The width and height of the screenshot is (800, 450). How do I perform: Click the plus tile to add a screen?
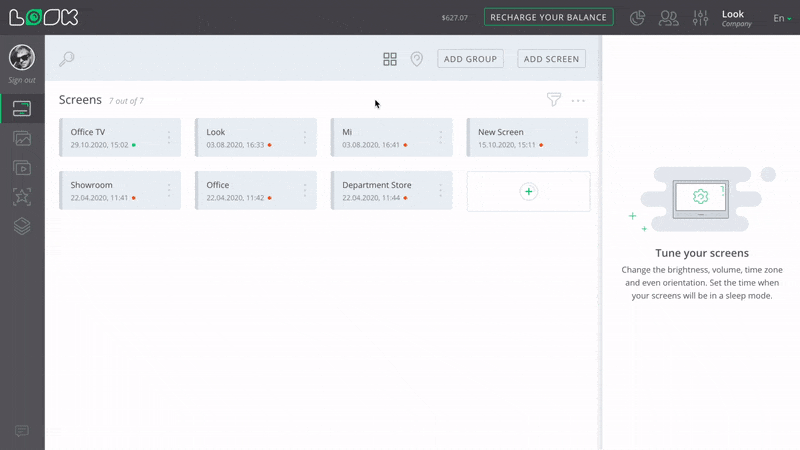pyautogui.click(x=529, y=191)
